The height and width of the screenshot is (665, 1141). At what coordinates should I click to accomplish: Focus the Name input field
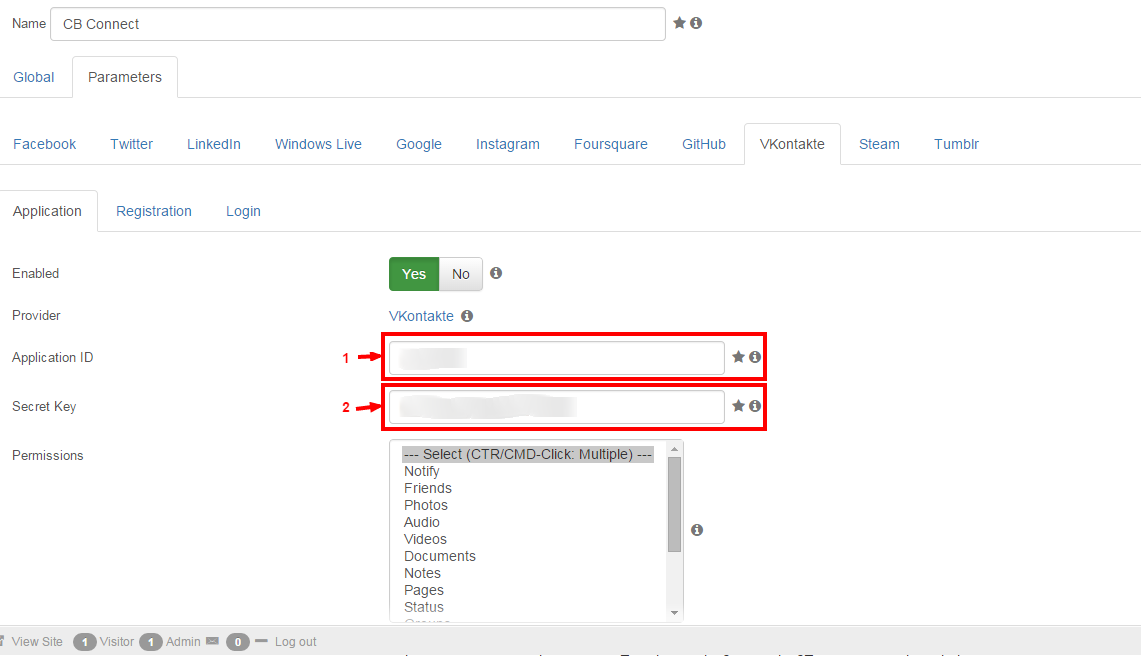(x=358, y=24)
